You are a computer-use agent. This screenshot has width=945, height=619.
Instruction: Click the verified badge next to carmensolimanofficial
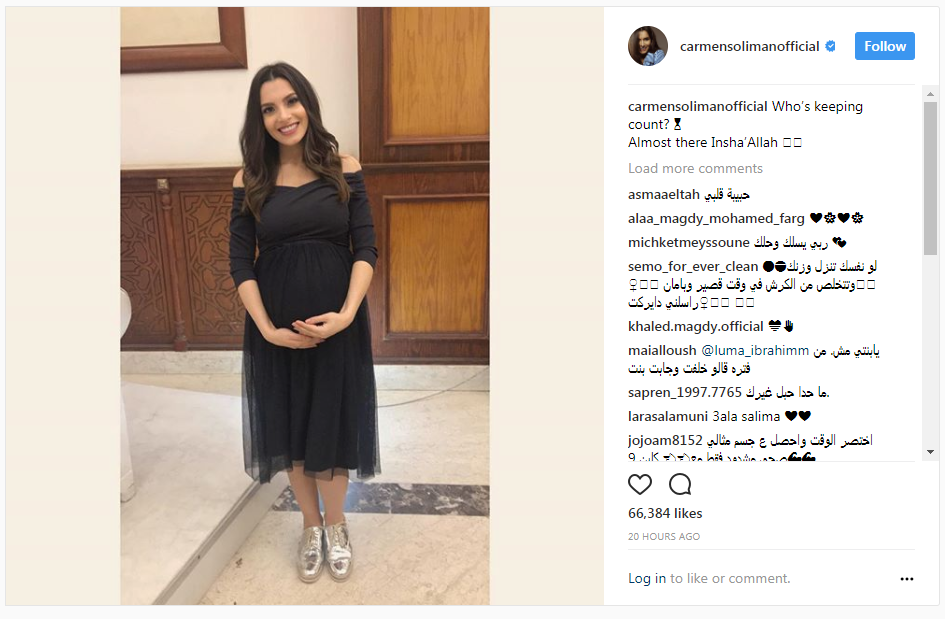pos(830,46)
